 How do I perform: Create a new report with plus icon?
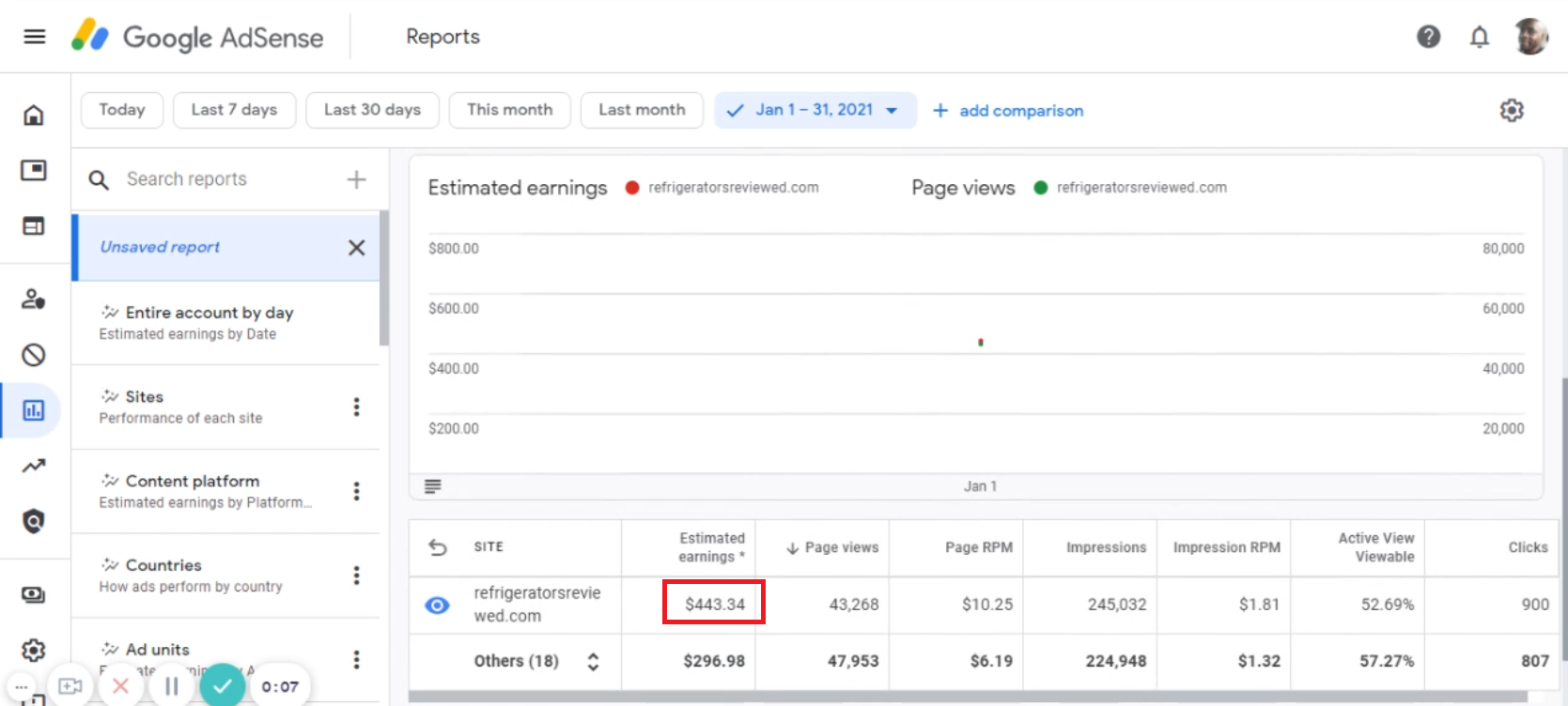pos(356,179)
